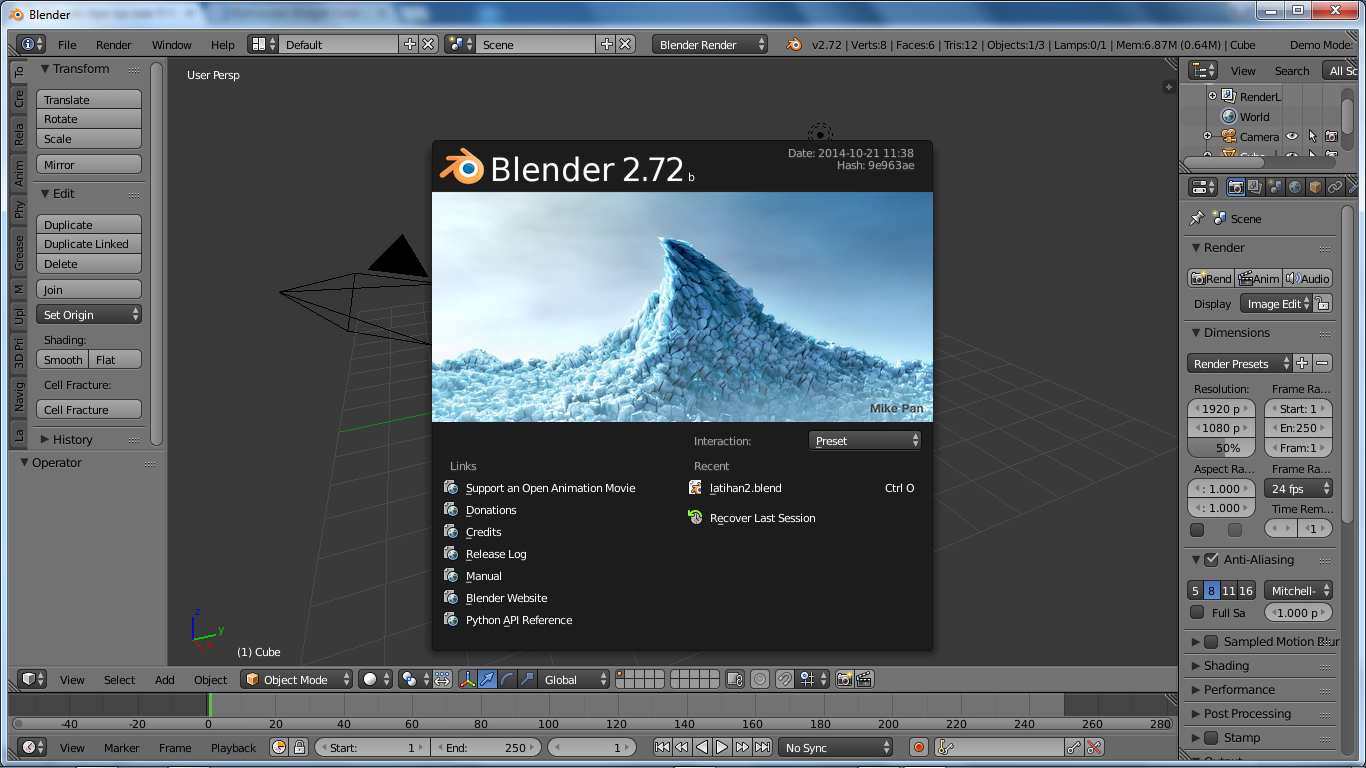Open the Object Mode dropdown
The image size is (1366, 768).
tap(297, 679)
